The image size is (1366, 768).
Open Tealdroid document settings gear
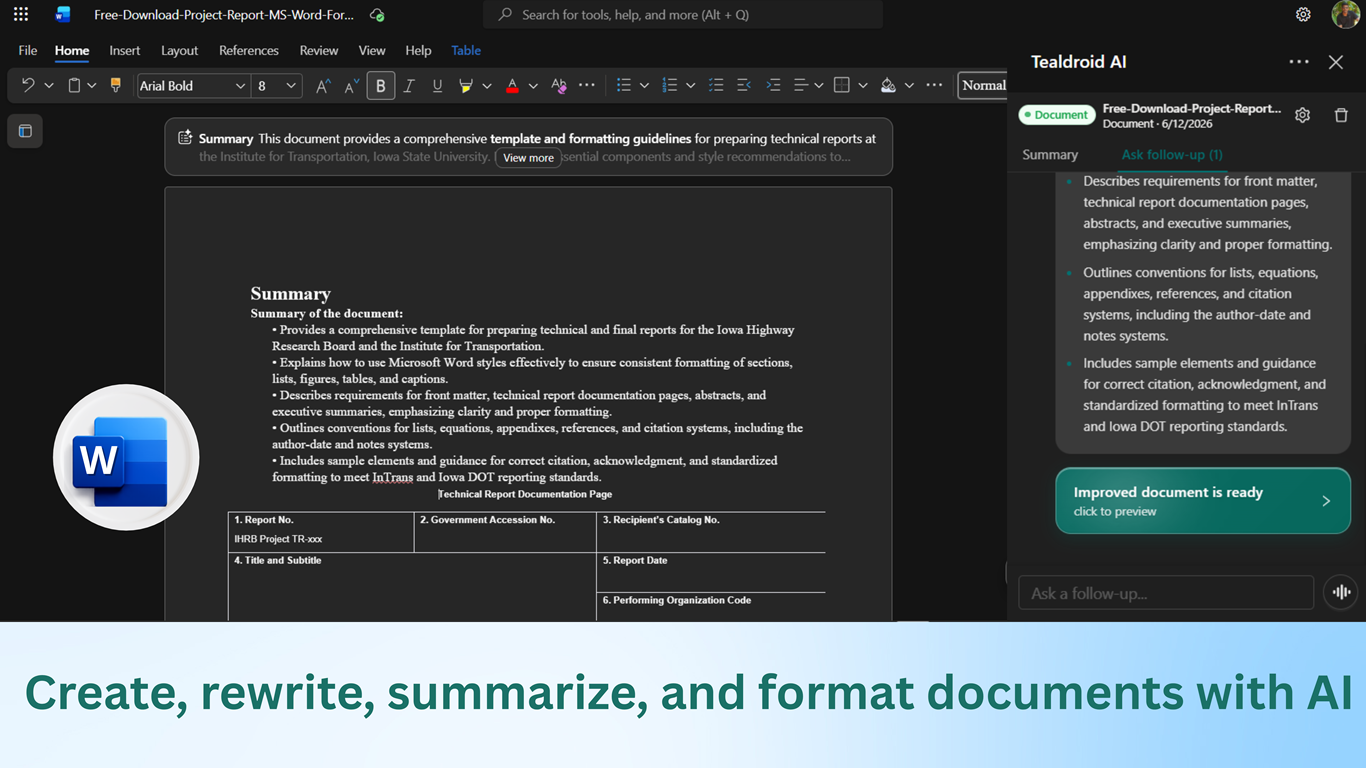pyautogui.click(x=1302, y=115)
